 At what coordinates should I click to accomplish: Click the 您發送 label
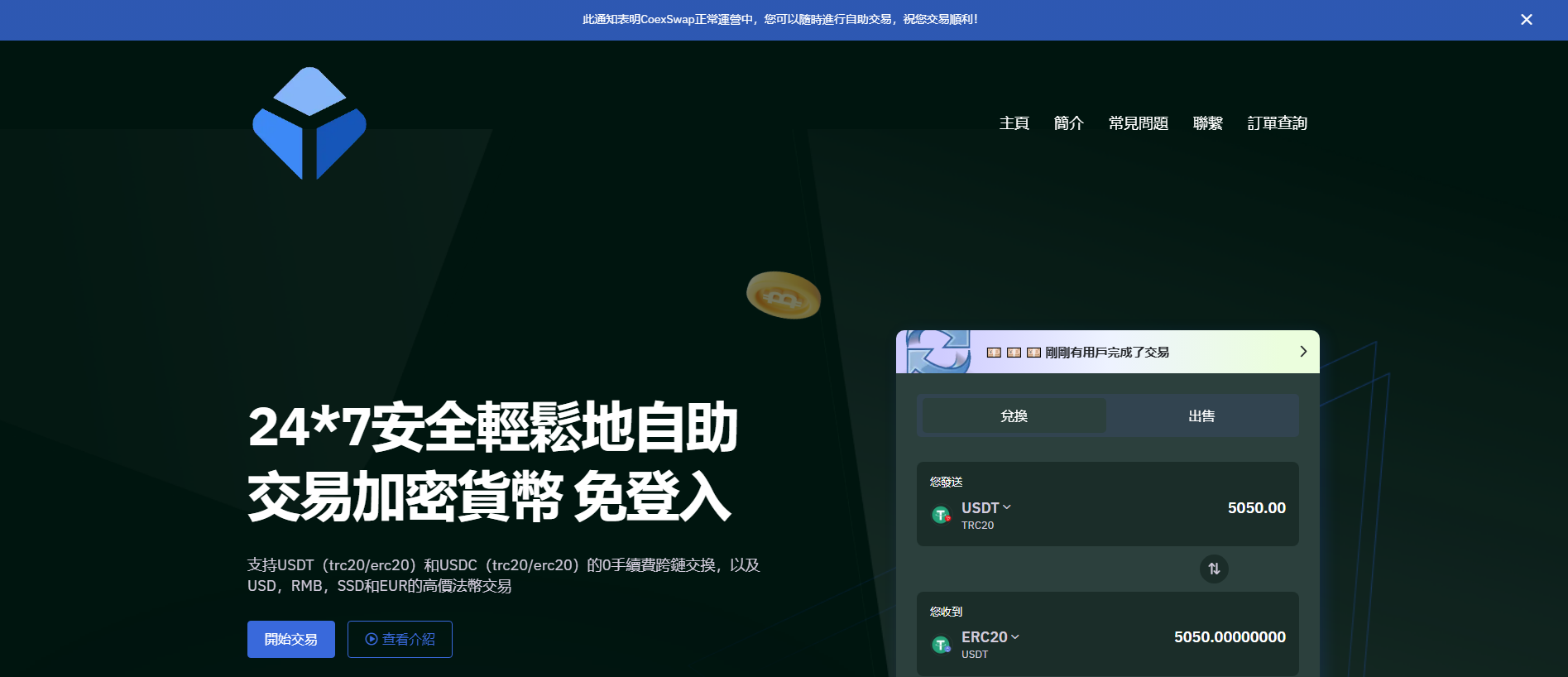click(x=946, y=482)
